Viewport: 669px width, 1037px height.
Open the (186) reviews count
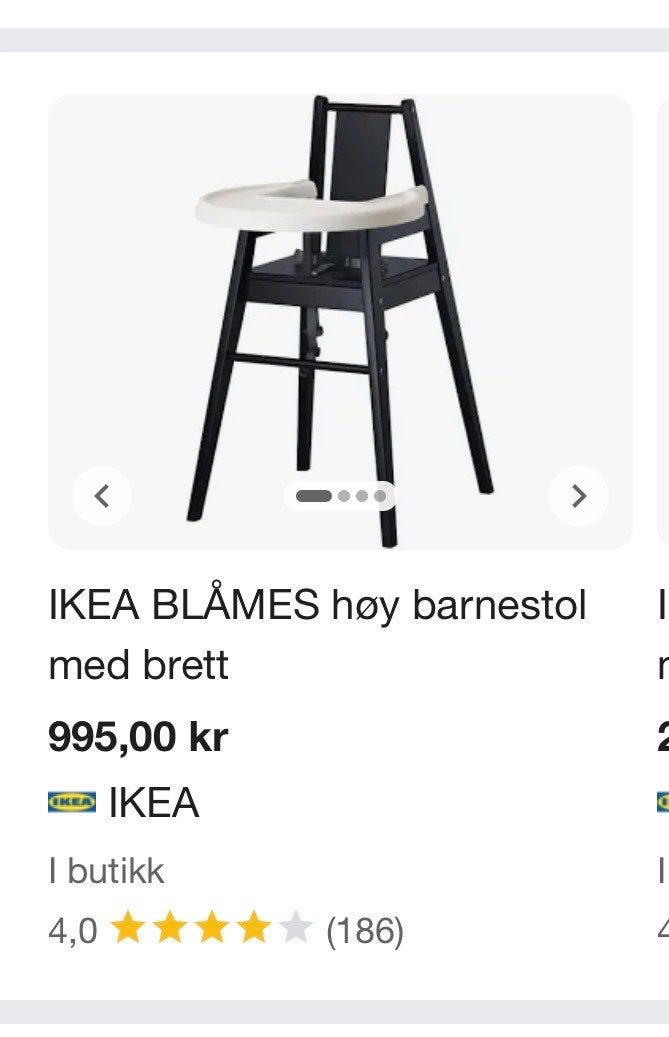(365, 930)
